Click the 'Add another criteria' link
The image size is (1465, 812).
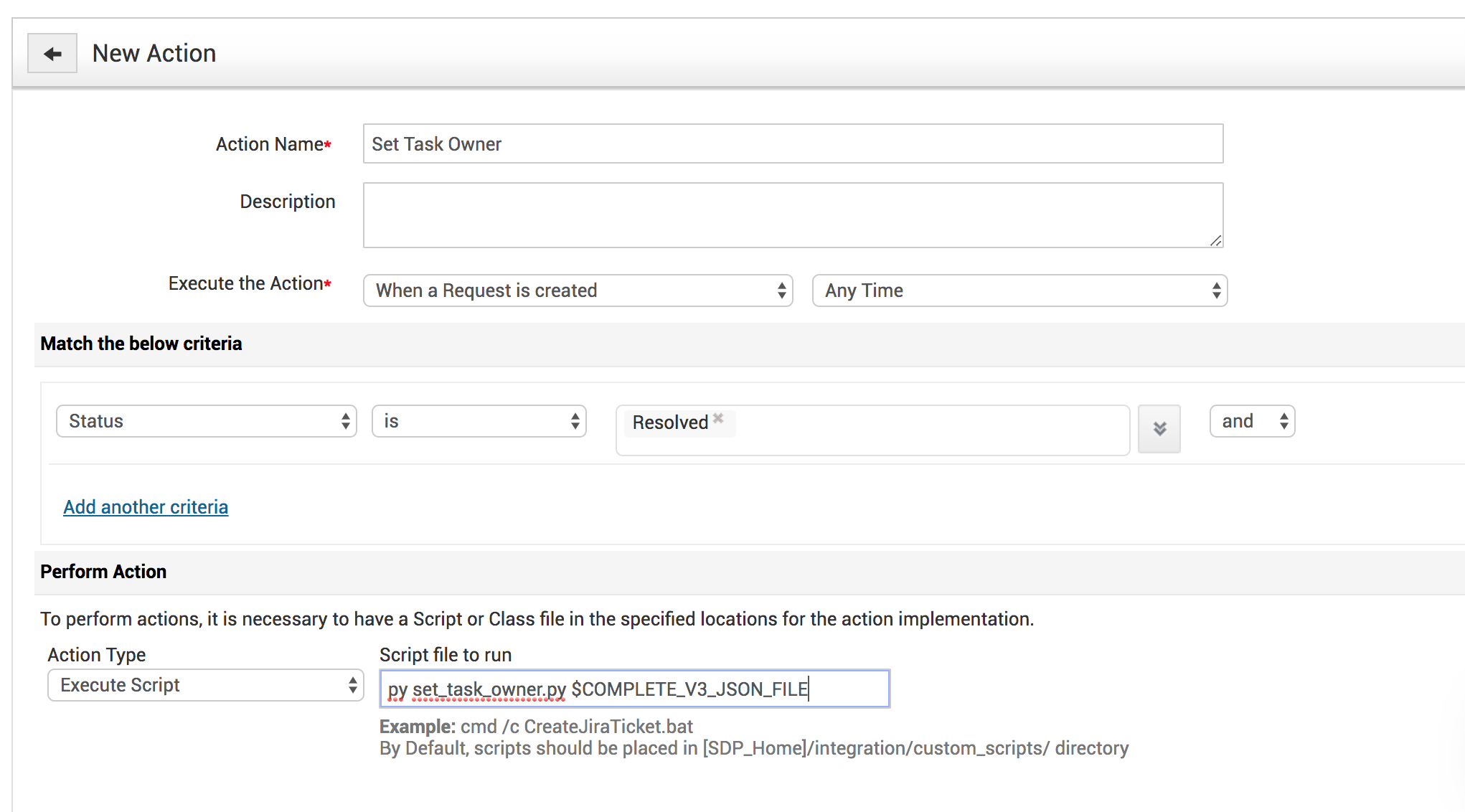[x=146, y=507]
